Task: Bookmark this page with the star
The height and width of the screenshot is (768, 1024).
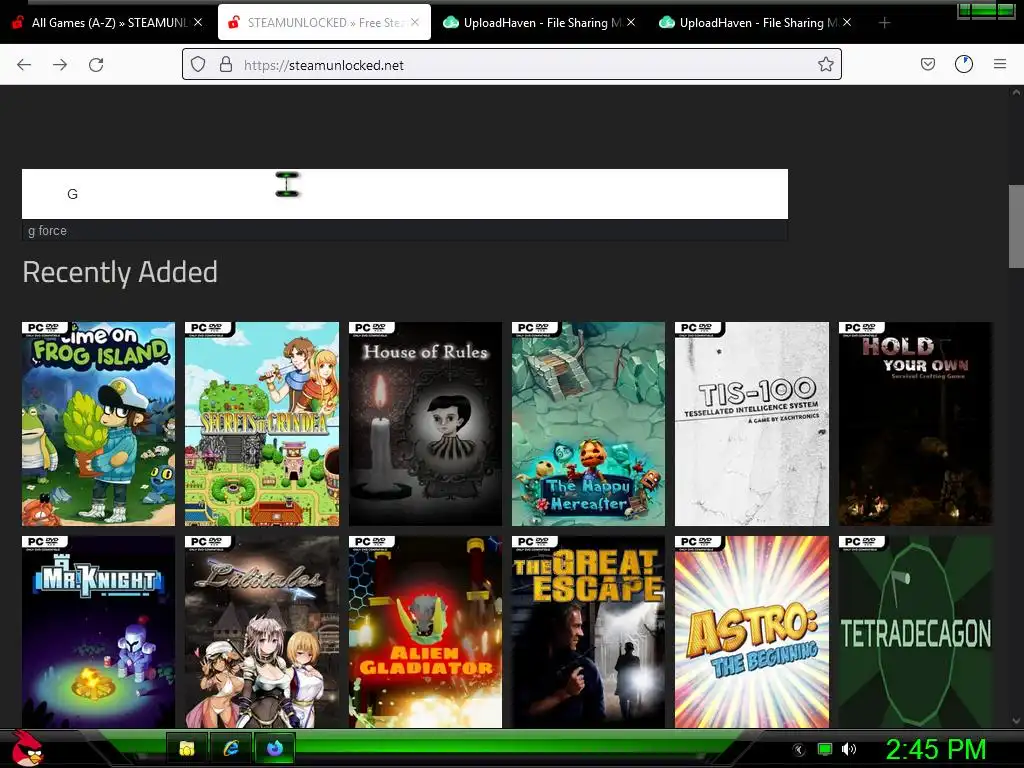Action: tap(825, 65)
